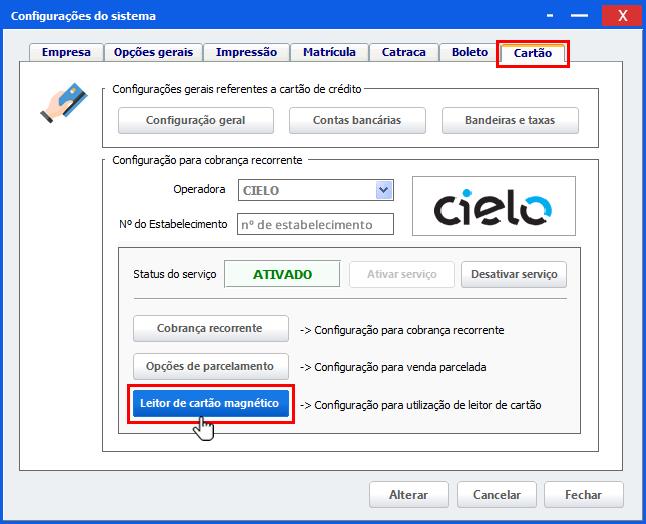Open Configuração geral settings
The image size is (646, 524).
[196, 120]
